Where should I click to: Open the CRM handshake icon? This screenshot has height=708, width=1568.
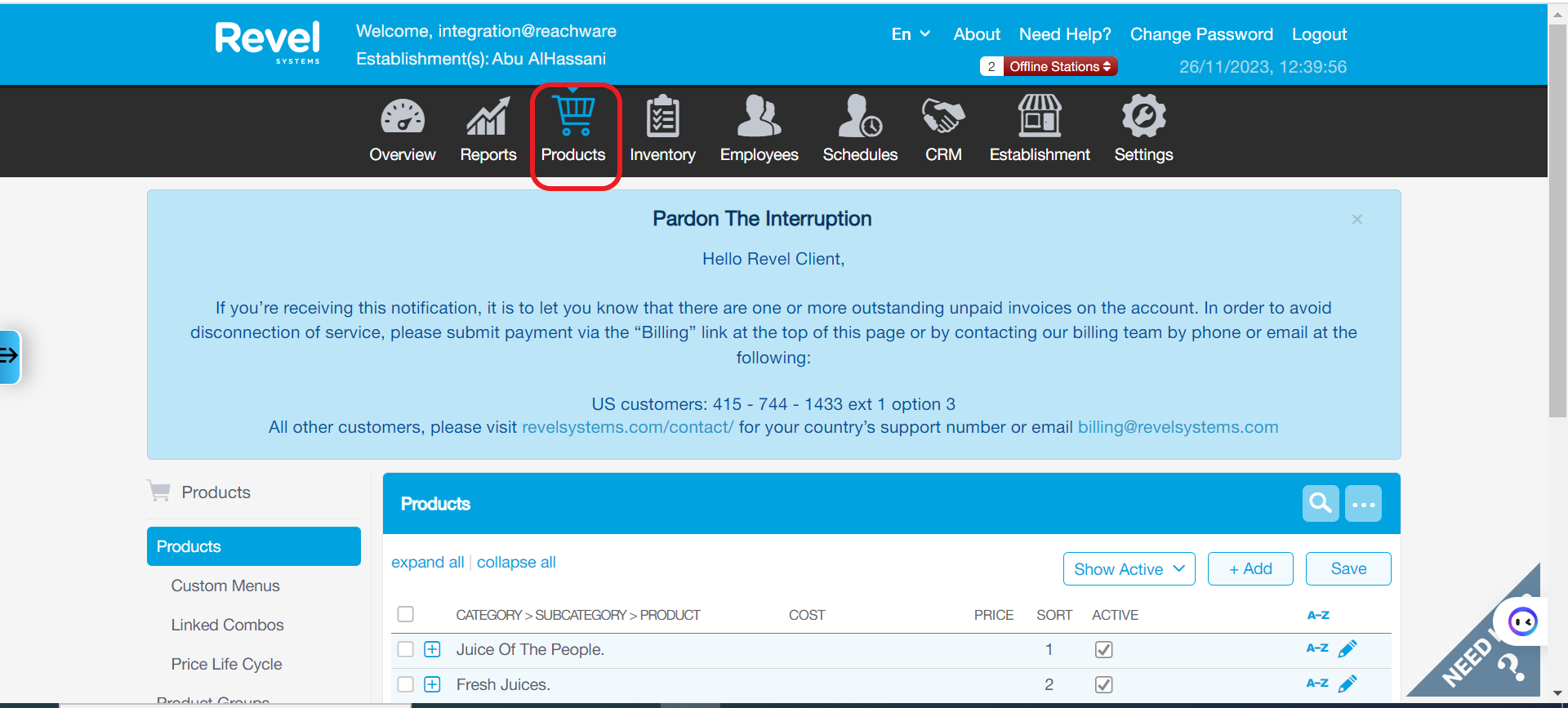pos(943,116)
